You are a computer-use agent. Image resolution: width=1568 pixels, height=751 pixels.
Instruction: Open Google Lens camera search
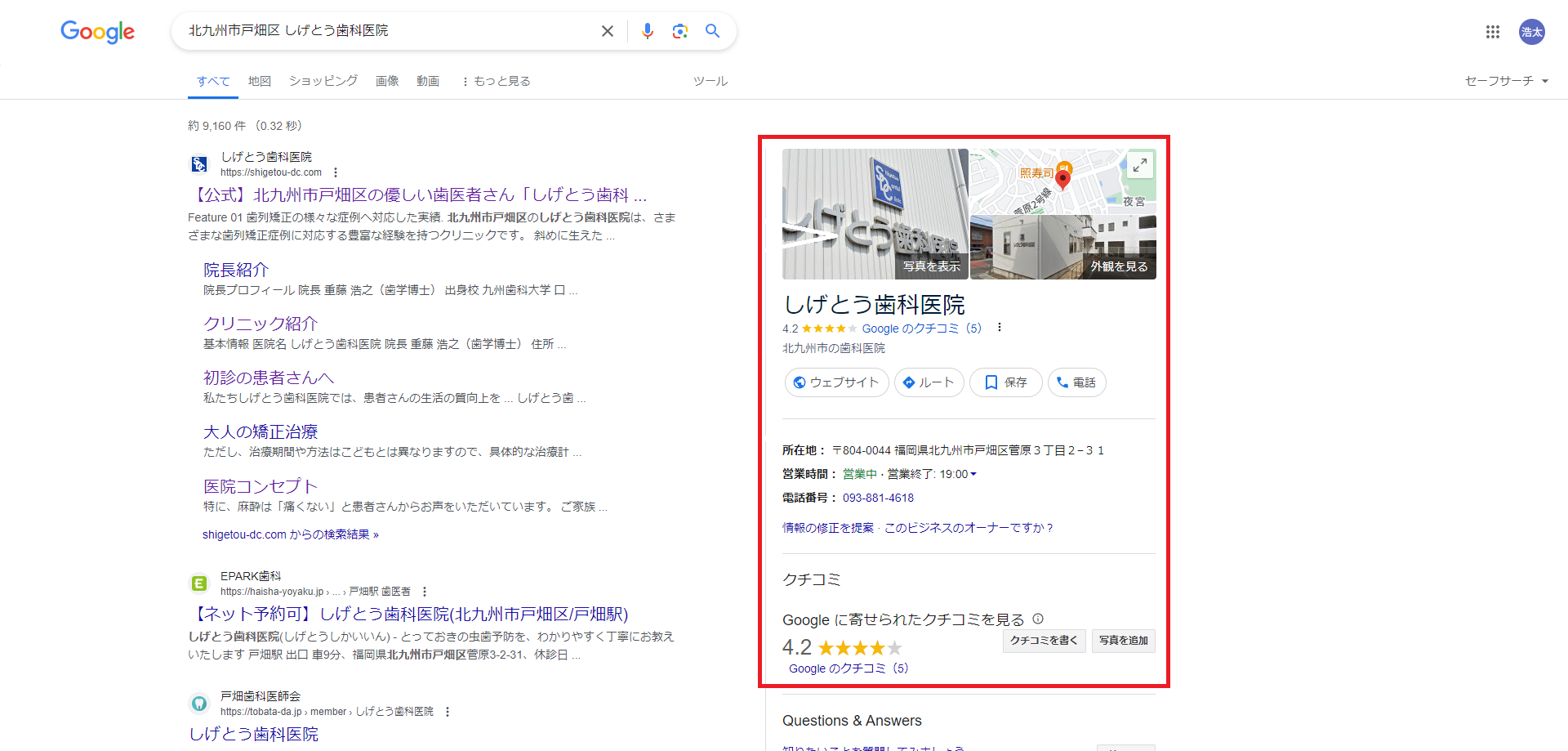(679, 30)
